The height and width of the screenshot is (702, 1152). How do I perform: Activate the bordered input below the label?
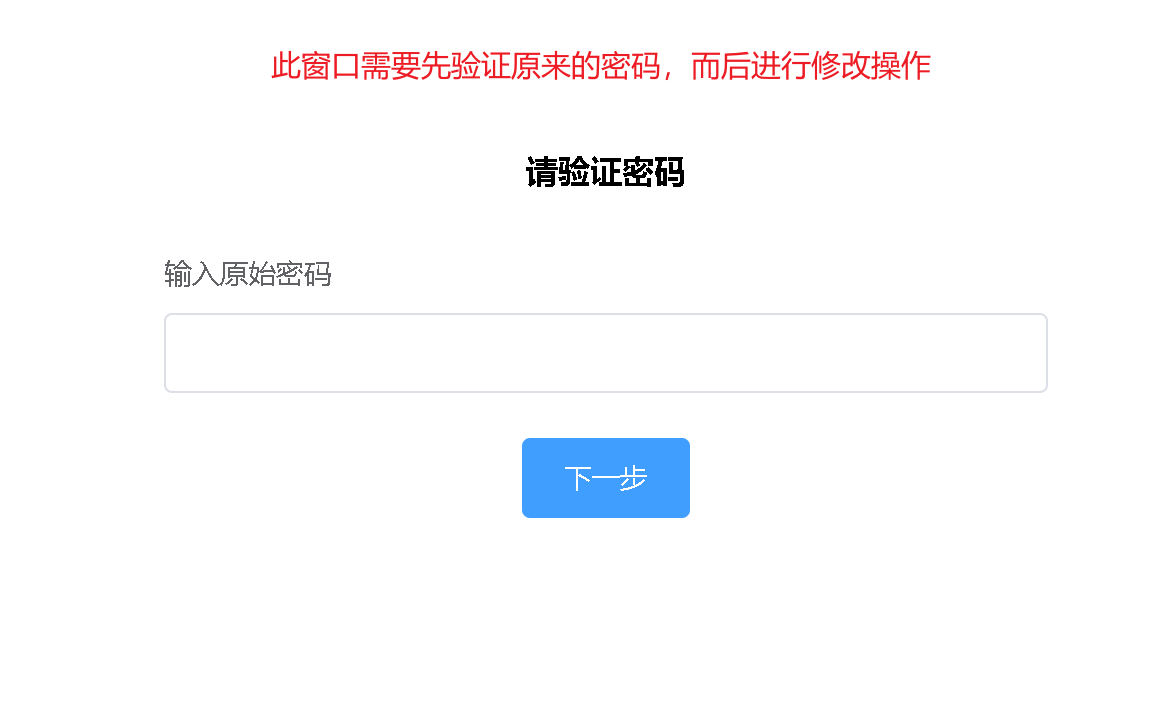click(x=605, y=353)
